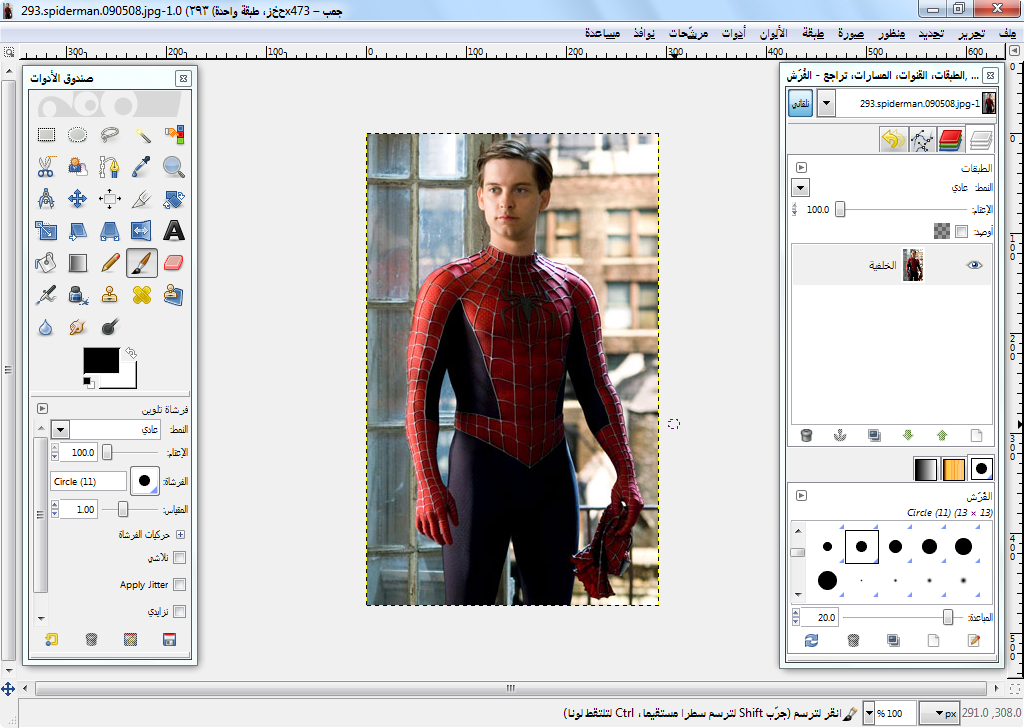This screenshot has height=728, width=1024.
Task: Activate the Clone stamp tool
Action: 110,295
